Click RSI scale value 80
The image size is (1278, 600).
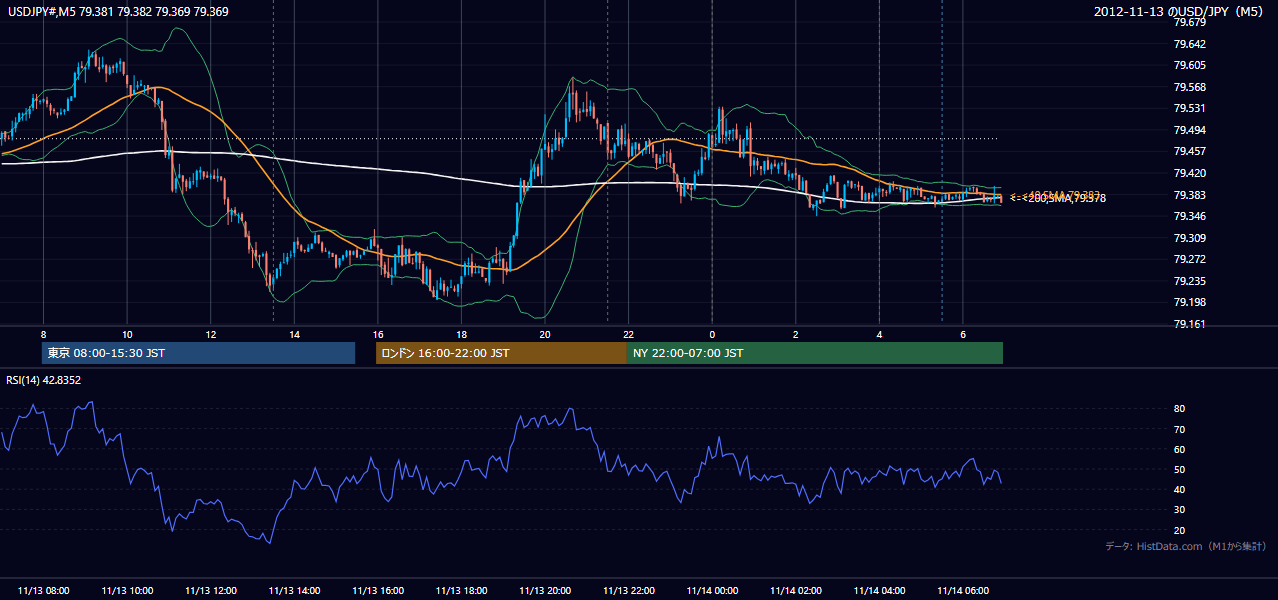coord(1179,409)
